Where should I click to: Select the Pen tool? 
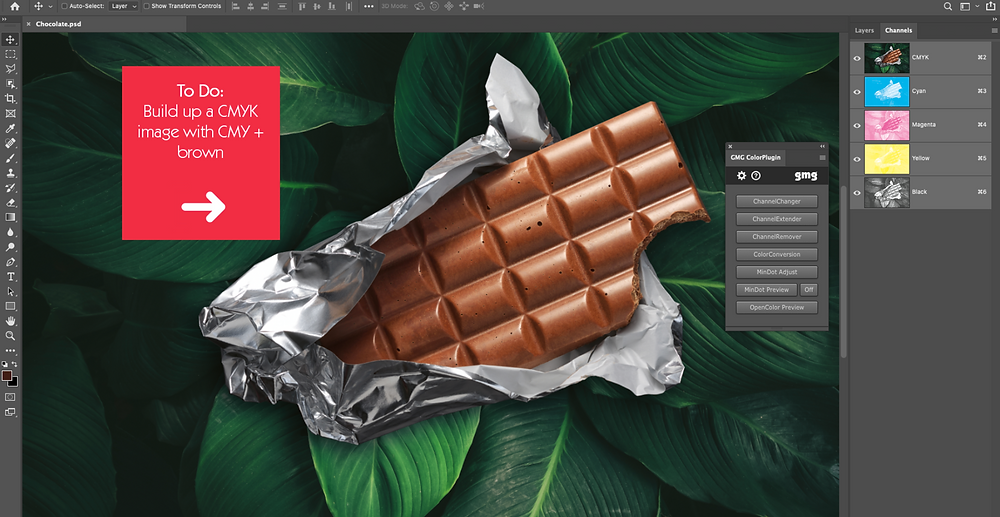point(11,262)
